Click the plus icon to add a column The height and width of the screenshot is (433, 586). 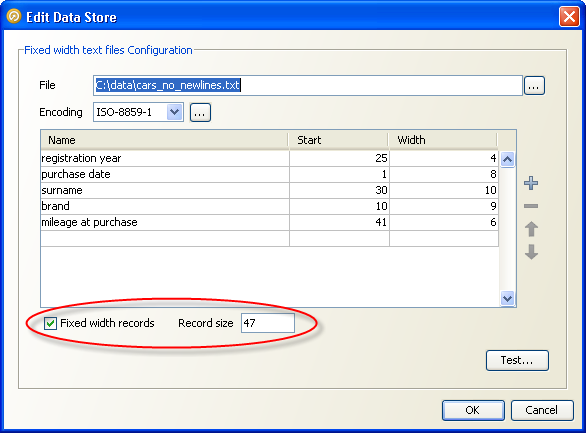click(531, 183)
